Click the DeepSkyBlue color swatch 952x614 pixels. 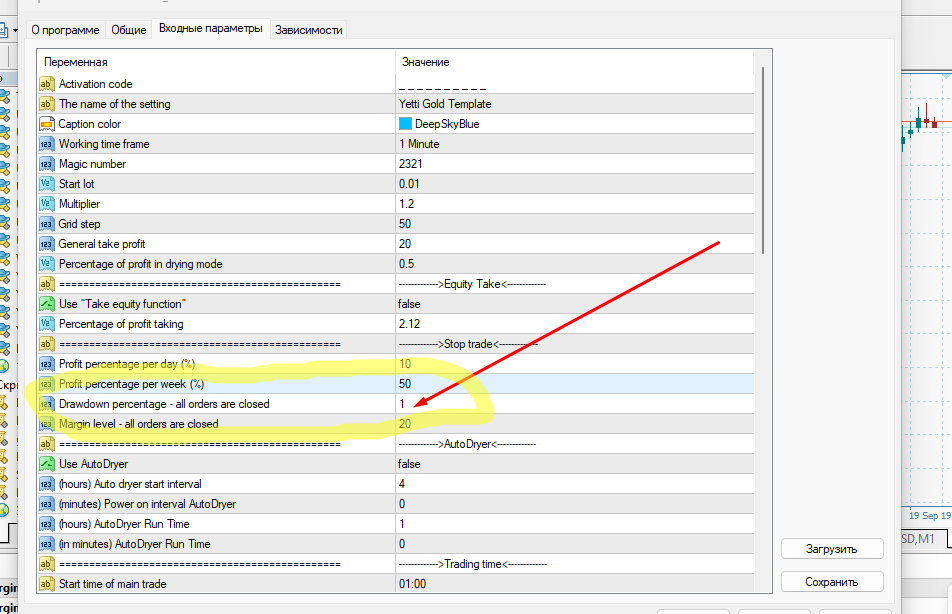[405, 124]
